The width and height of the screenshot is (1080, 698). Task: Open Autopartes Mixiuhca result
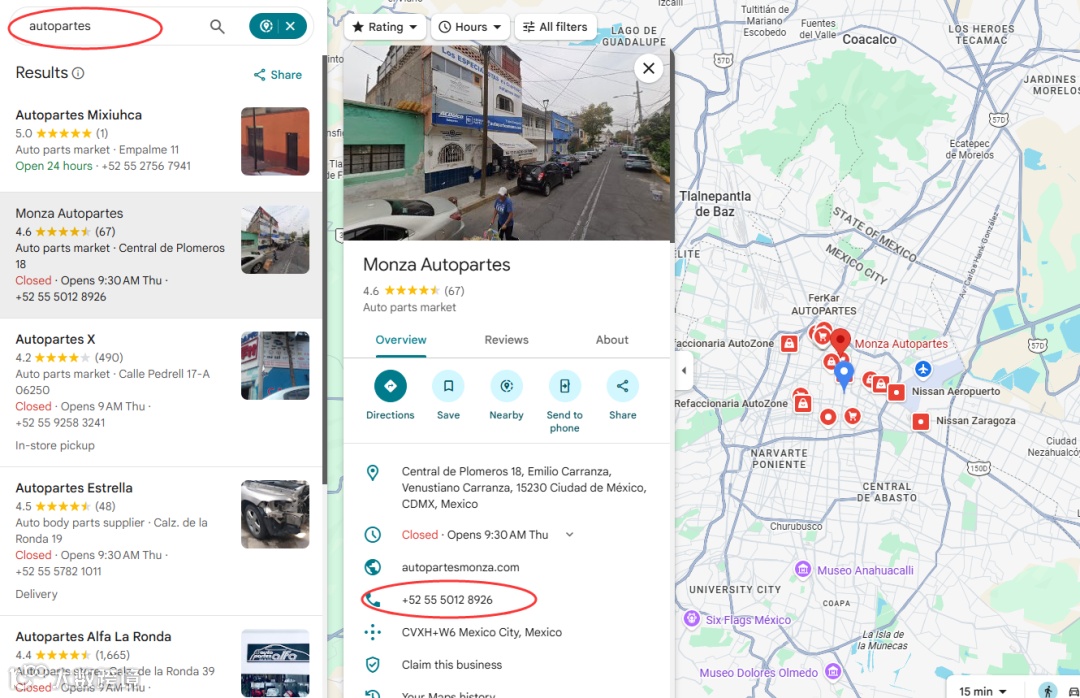click(x=79, y=115)
